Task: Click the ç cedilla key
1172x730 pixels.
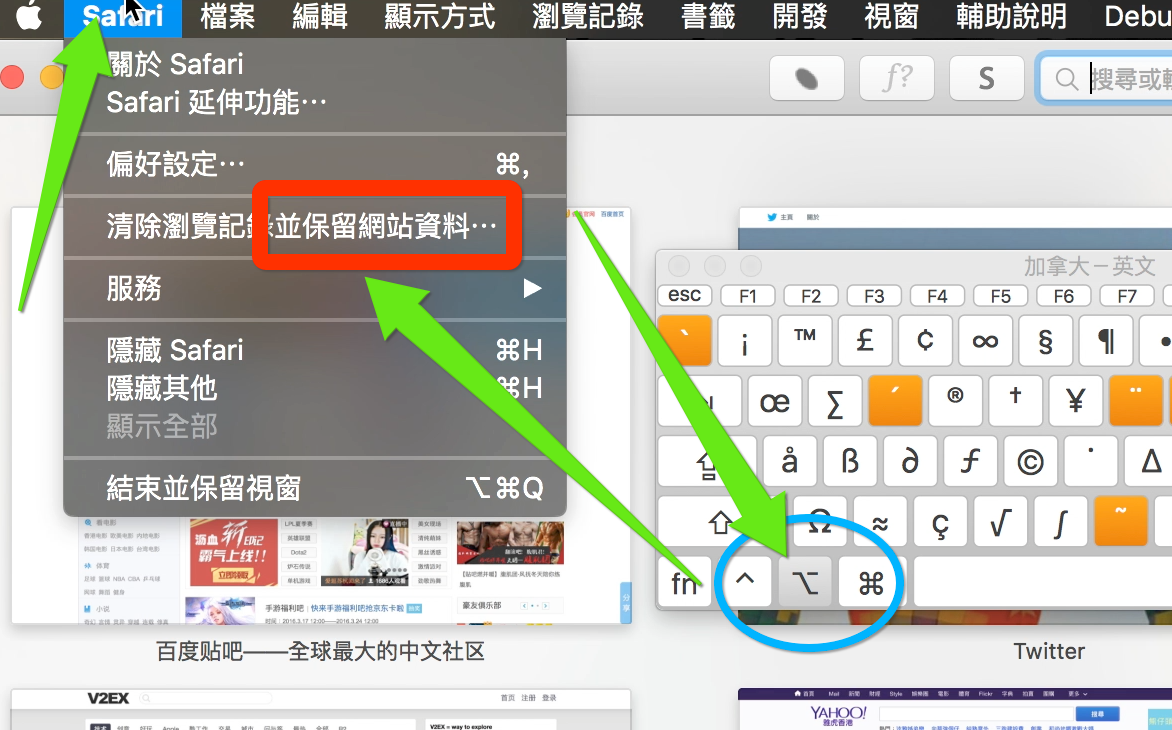Action: click(940, 522)
